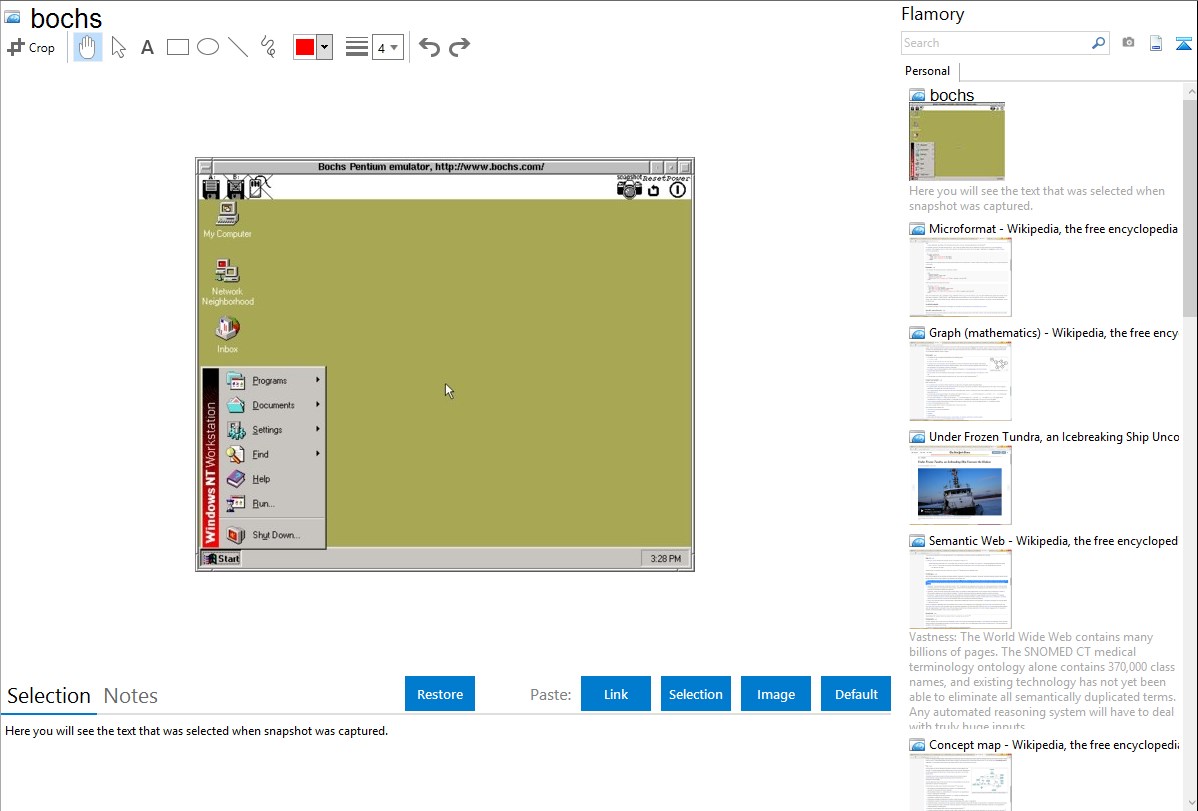
Task: Select the Crop tool
Action: pyautogui.click(x=31, y=47)
